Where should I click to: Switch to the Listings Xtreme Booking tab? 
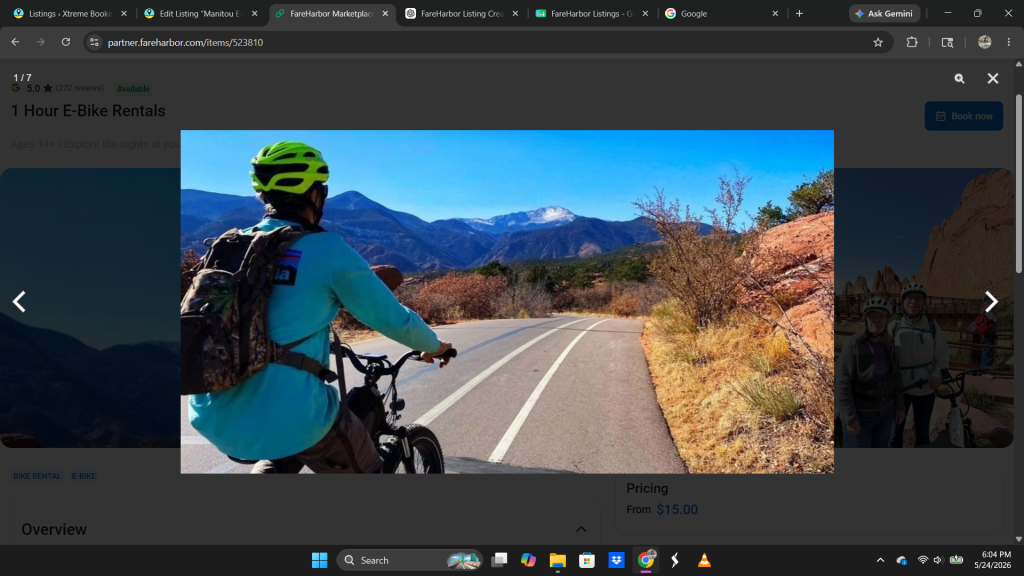[70, 14]
